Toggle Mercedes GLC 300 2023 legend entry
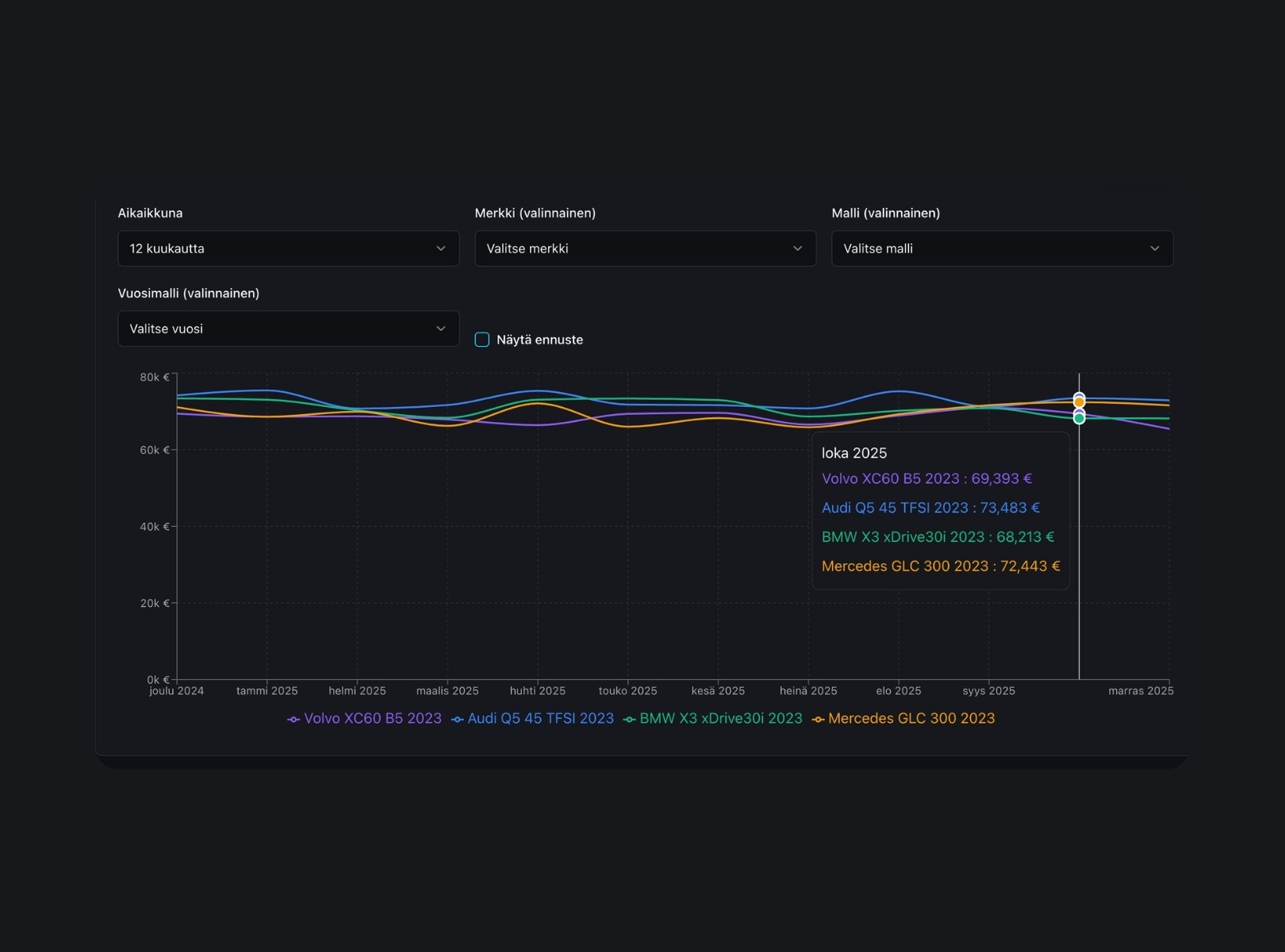Image resolution: width=1285 pixels, height=952 pixels. [903, 719]
